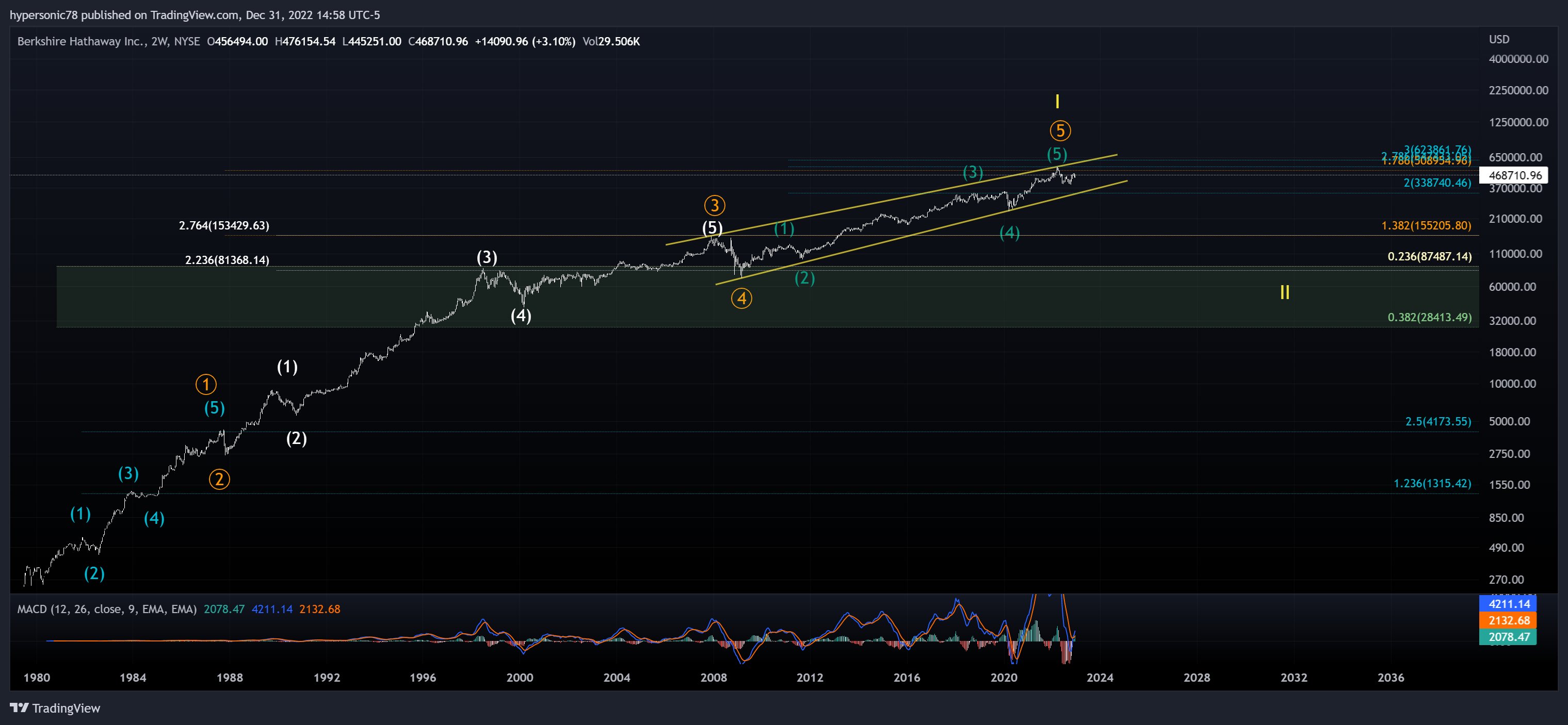Viewport: 1568px width, 725px height.
Task: Click the orange circled wave 1 marker
Action: (206, 384)
